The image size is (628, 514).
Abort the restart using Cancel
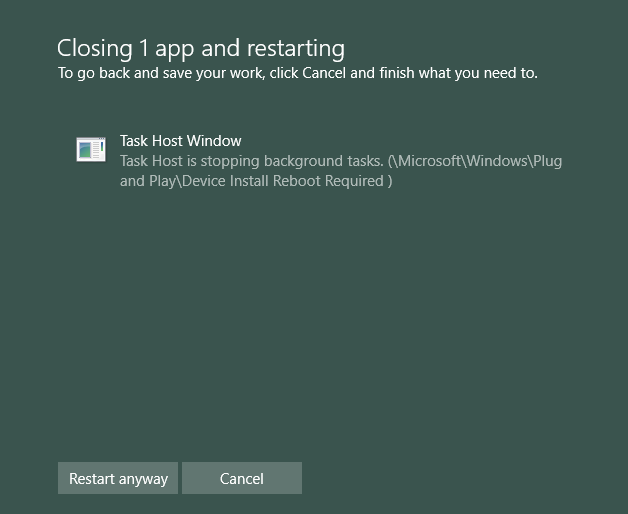tap(242, 478)
